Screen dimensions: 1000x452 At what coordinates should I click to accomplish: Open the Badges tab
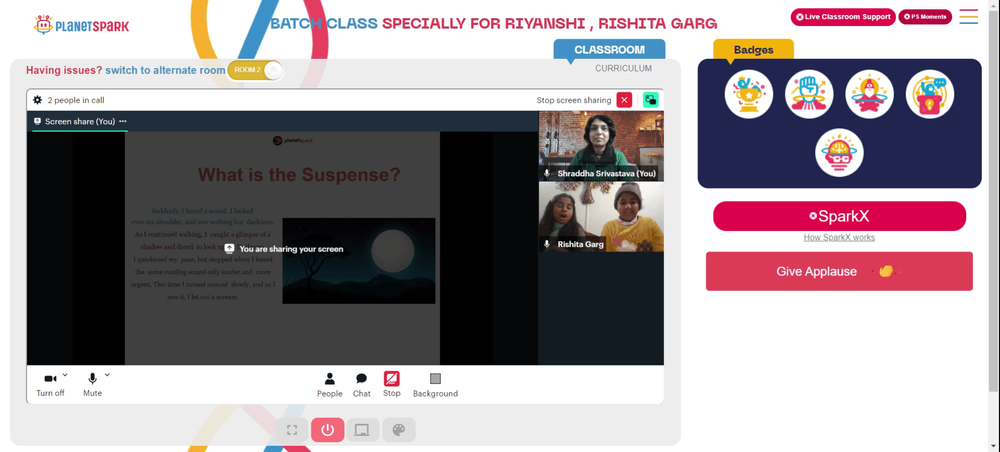pyautogui.click(x=753, y=50)
